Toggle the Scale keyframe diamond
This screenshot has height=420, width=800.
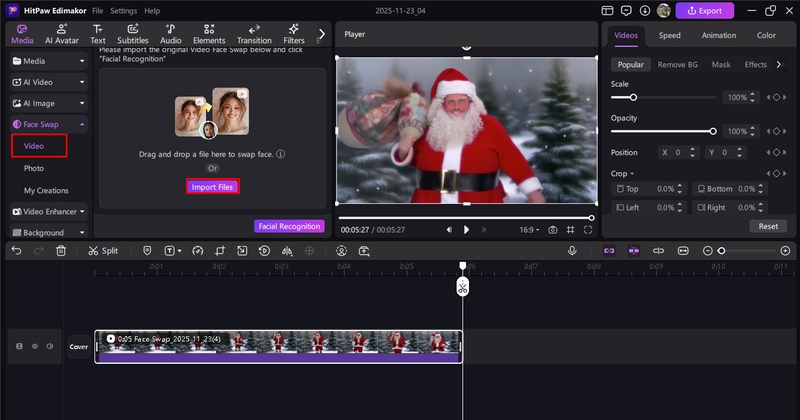pos(775,98)
